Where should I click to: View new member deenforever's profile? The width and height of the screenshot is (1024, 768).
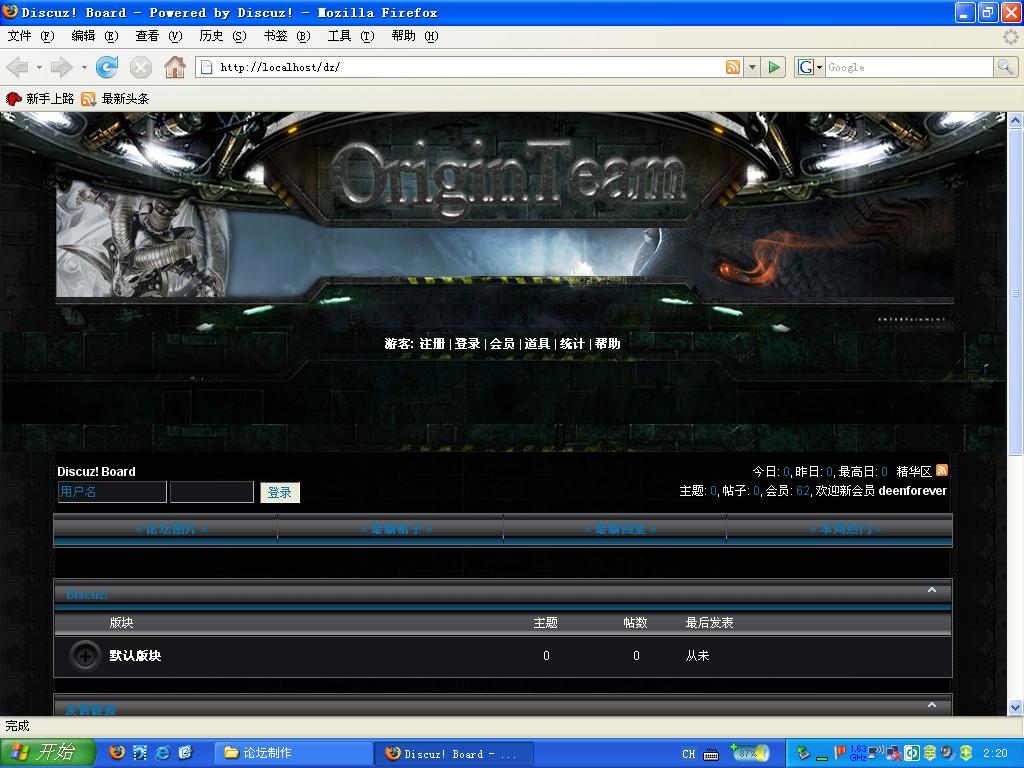(912, 490)
